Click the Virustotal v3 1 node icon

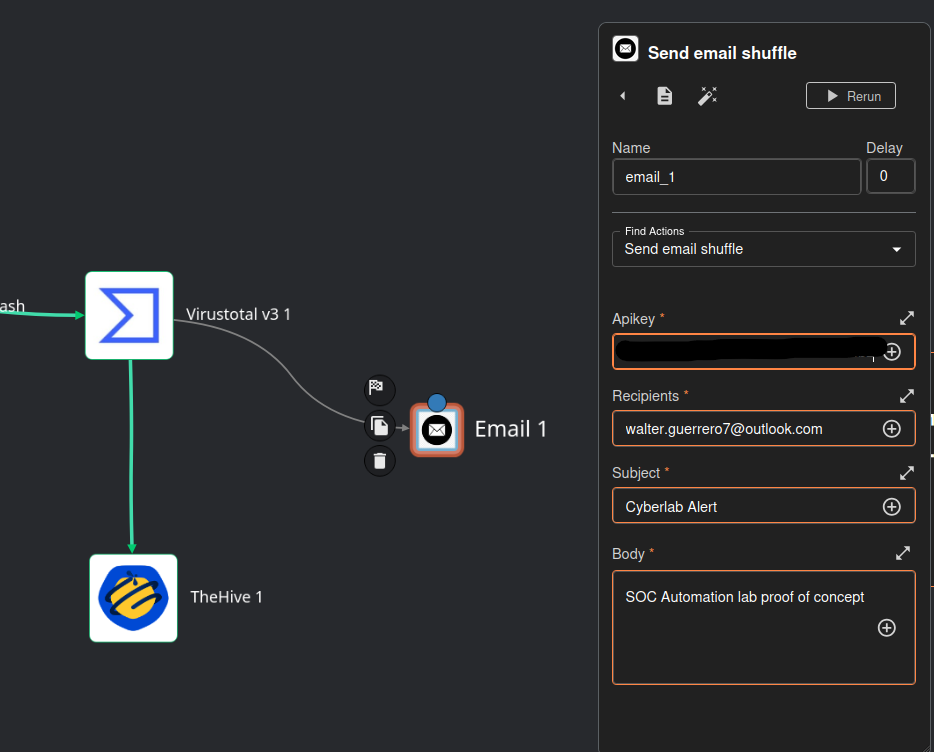coord(129,315)
